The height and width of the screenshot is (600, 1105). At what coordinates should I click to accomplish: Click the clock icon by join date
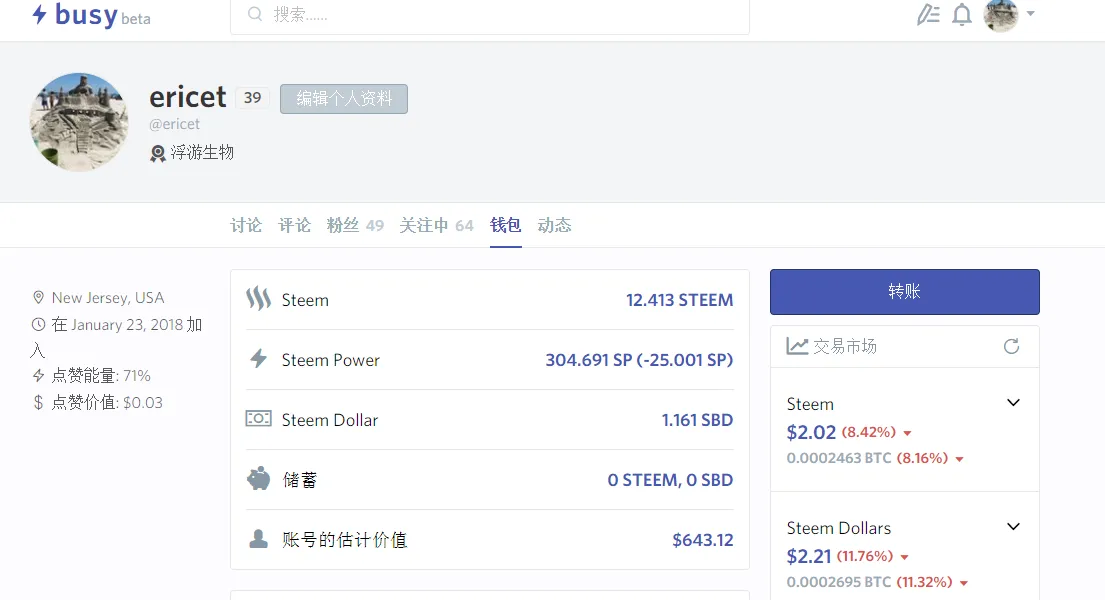click(x=38, y=324)
